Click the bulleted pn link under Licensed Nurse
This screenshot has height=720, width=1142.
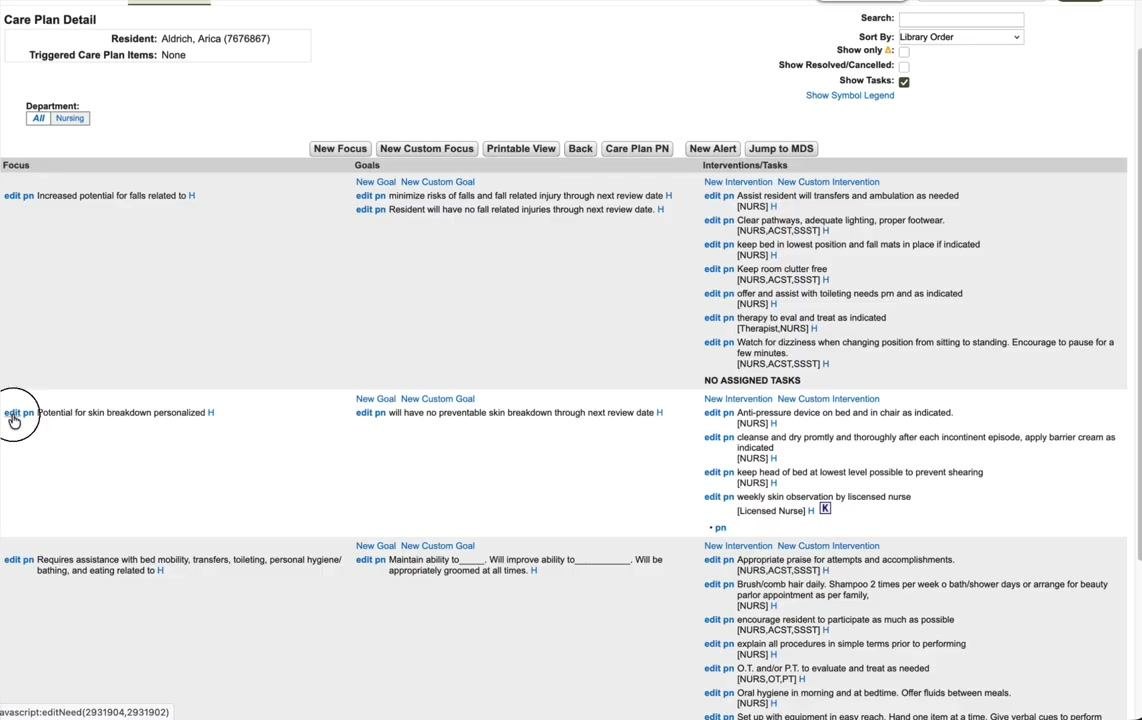(720, 528)
